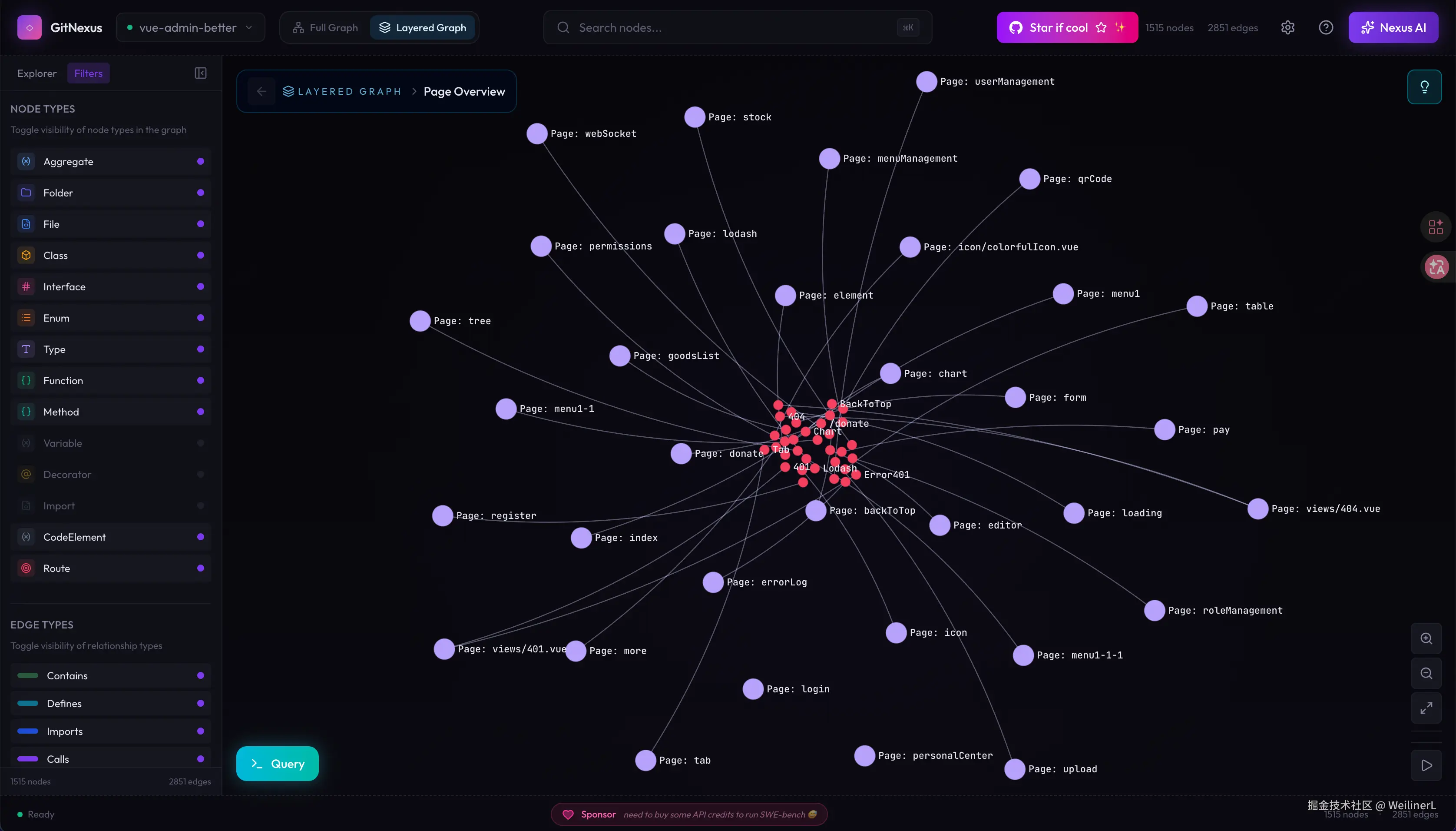
Task: Select the Page: personalCenter node
Action: click(x=864, y=756)
